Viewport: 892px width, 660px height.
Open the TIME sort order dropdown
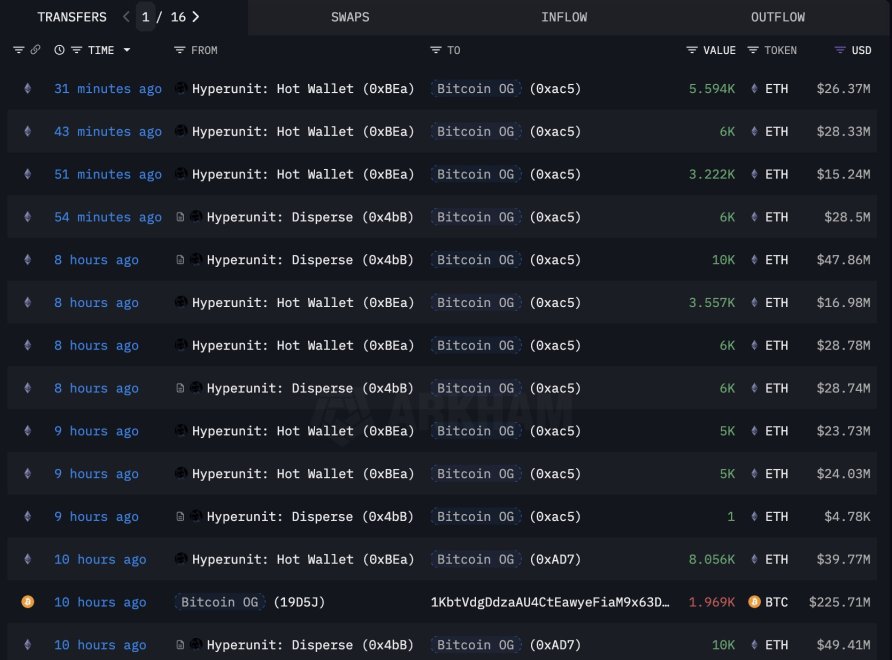[x=126, y=50]
